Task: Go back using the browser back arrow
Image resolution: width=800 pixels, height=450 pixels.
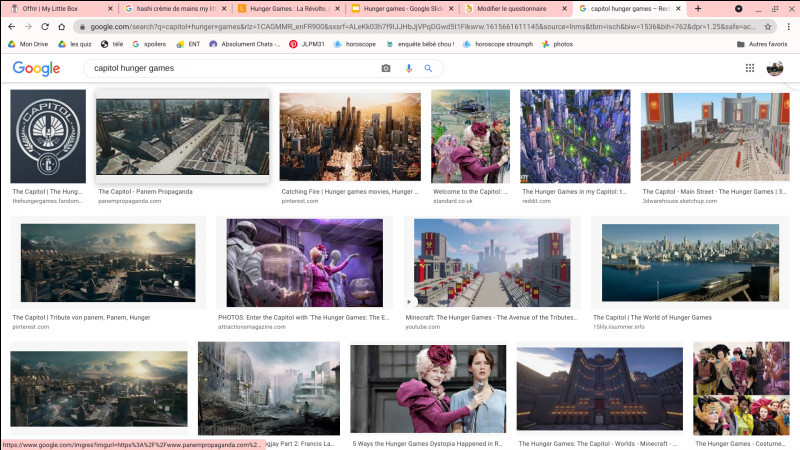Action: click(x=12, y=27)
